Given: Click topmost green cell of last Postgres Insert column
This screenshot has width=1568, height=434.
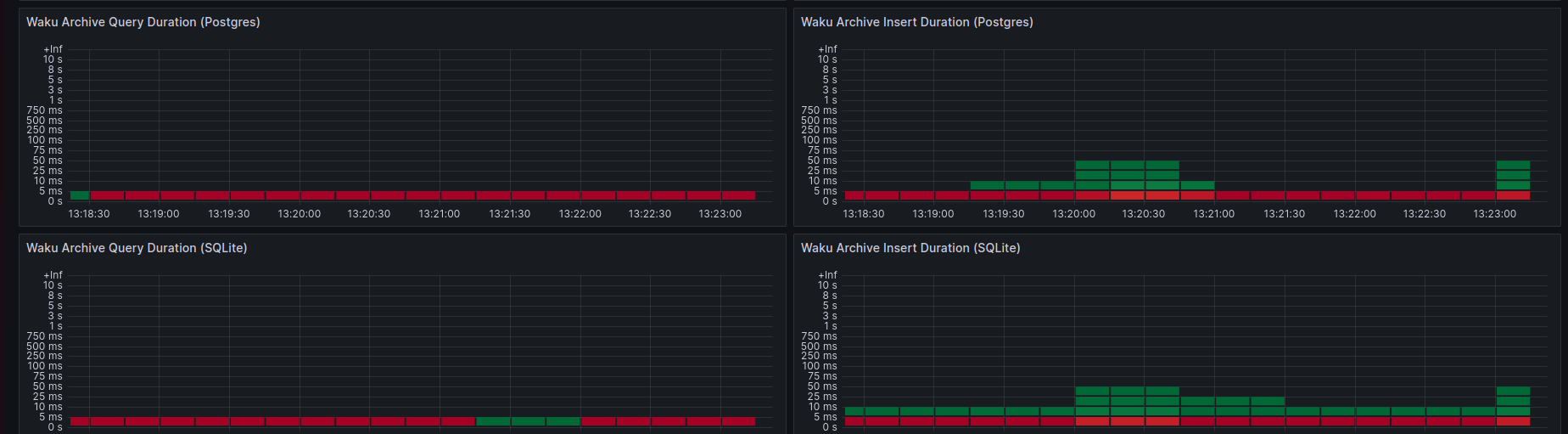Looking at the screenshot, I should click(x=1513, y=166).
